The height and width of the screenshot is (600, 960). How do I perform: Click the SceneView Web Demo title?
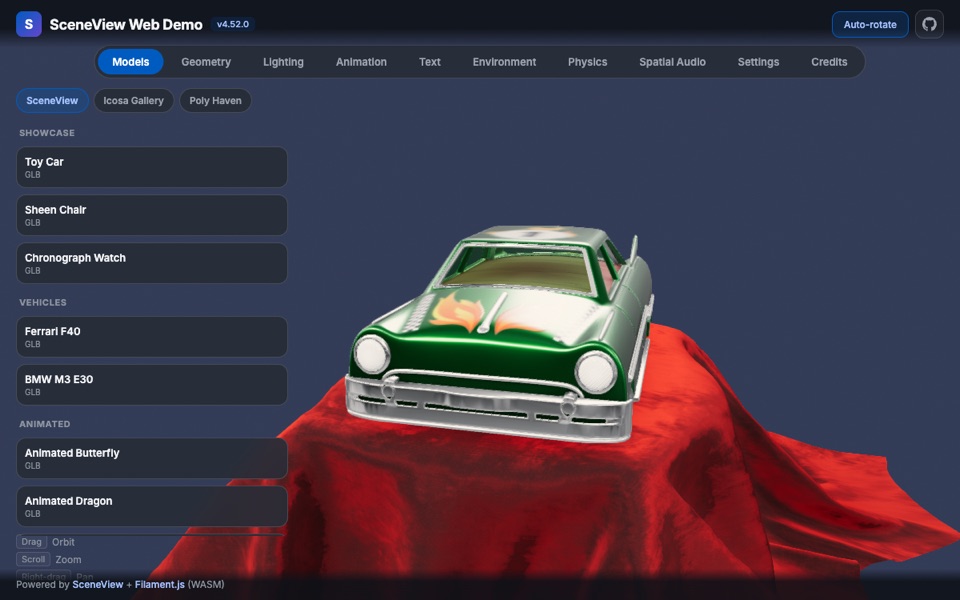126,24
